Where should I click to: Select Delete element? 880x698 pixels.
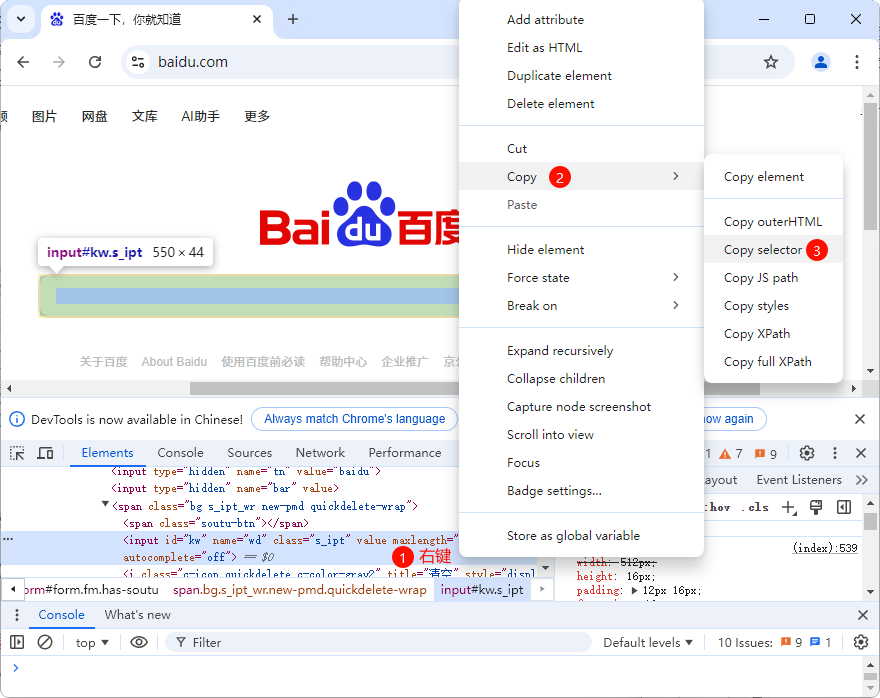(x=551, y=104)
